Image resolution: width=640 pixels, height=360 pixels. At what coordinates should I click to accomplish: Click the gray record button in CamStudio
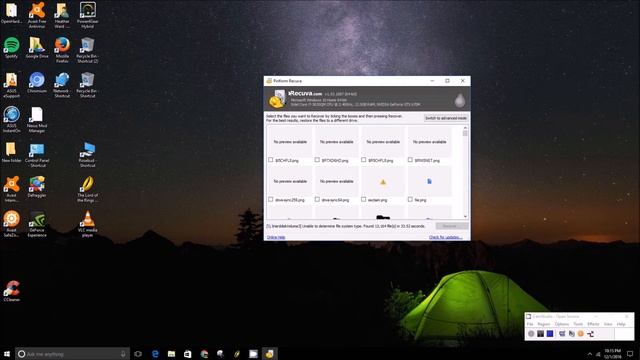pyautogui.click(x=531, y=333)
